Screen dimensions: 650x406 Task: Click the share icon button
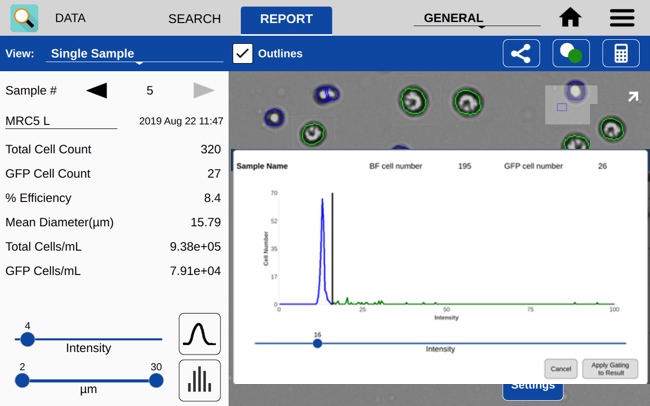pyautogui.click(x=521, y=54)
